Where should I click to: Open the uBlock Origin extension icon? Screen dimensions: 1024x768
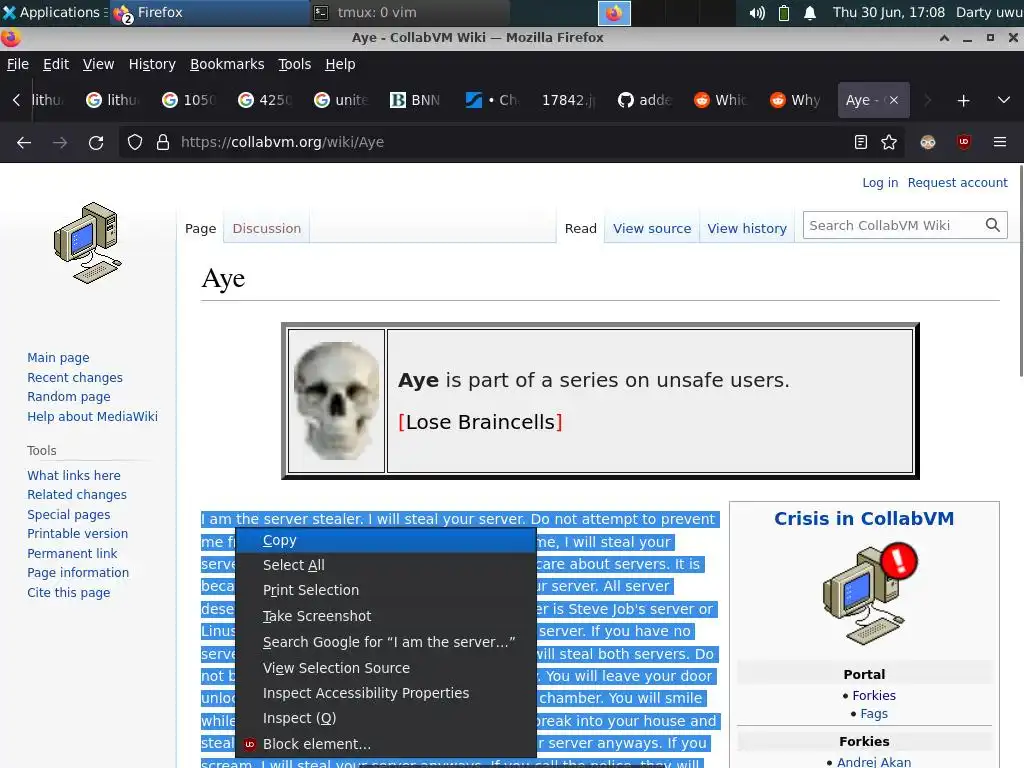point(963,142)
